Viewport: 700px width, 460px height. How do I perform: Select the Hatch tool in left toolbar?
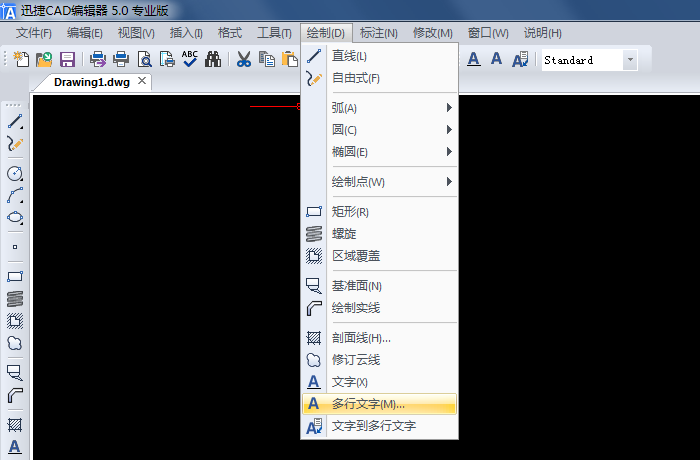coord(15,425)
